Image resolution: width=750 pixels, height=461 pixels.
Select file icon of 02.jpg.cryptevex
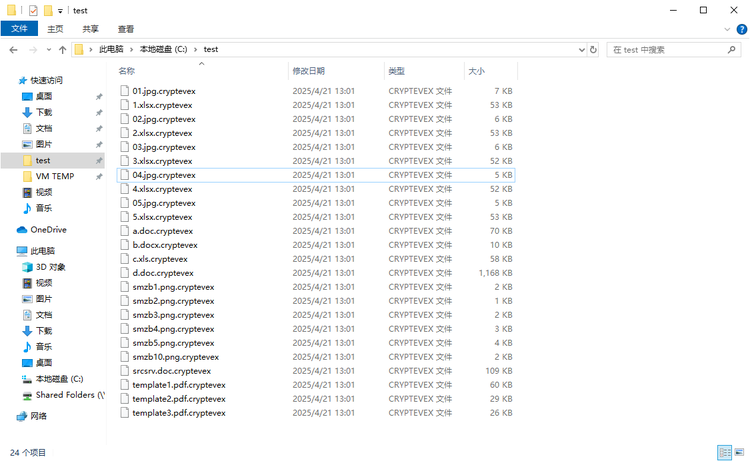pos(124,119)
